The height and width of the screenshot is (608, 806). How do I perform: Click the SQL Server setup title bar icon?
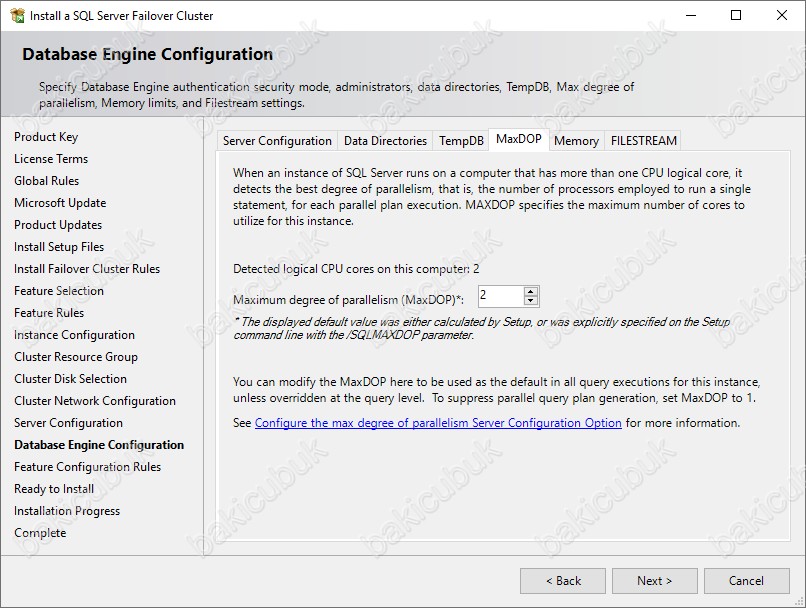17,15
